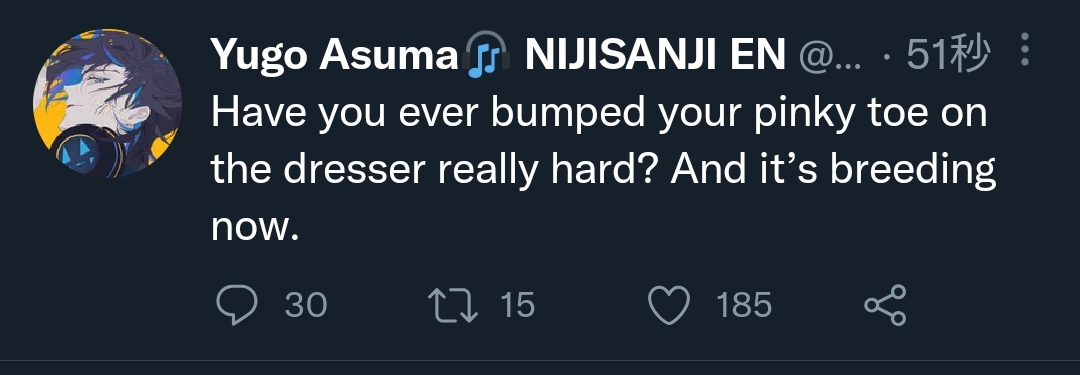Click the NIJISANJI EN name text

(655, 54)
